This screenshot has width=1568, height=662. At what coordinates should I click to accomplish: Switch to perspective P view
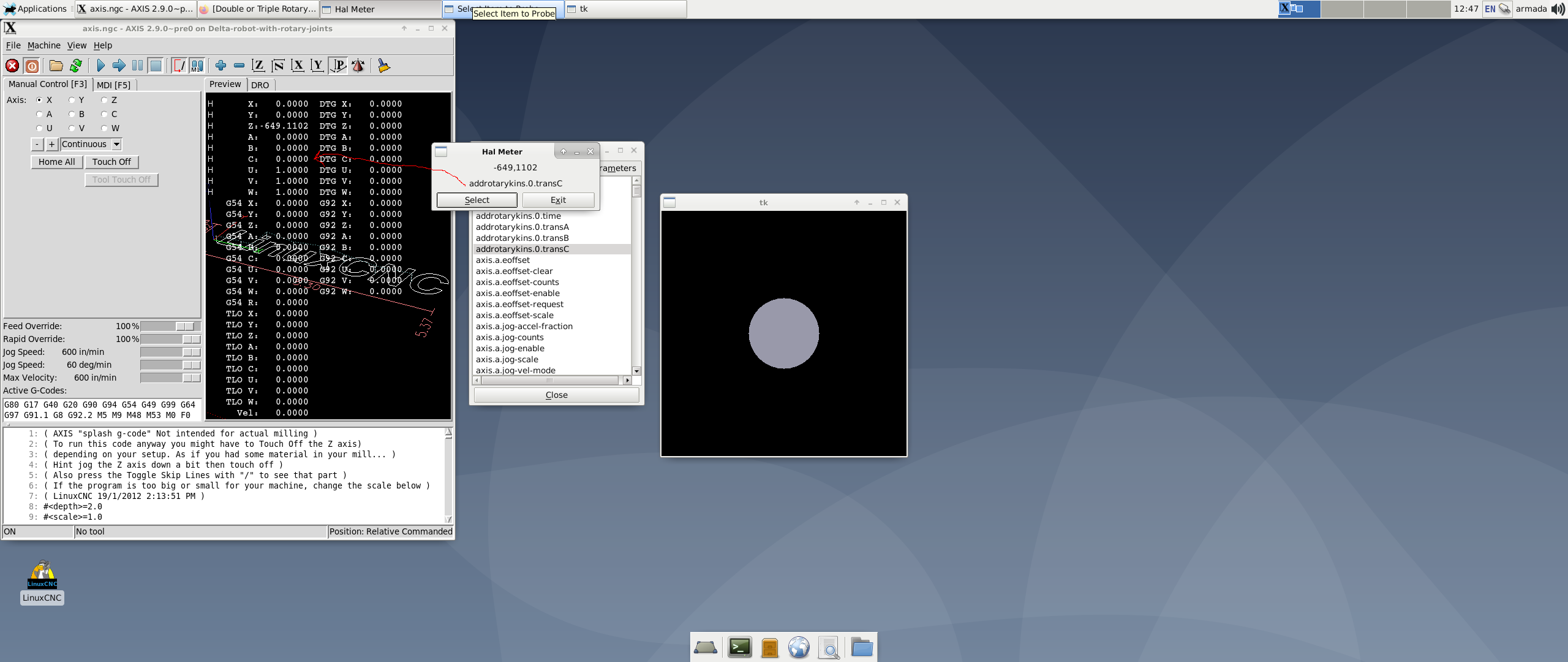click(338, 66)
